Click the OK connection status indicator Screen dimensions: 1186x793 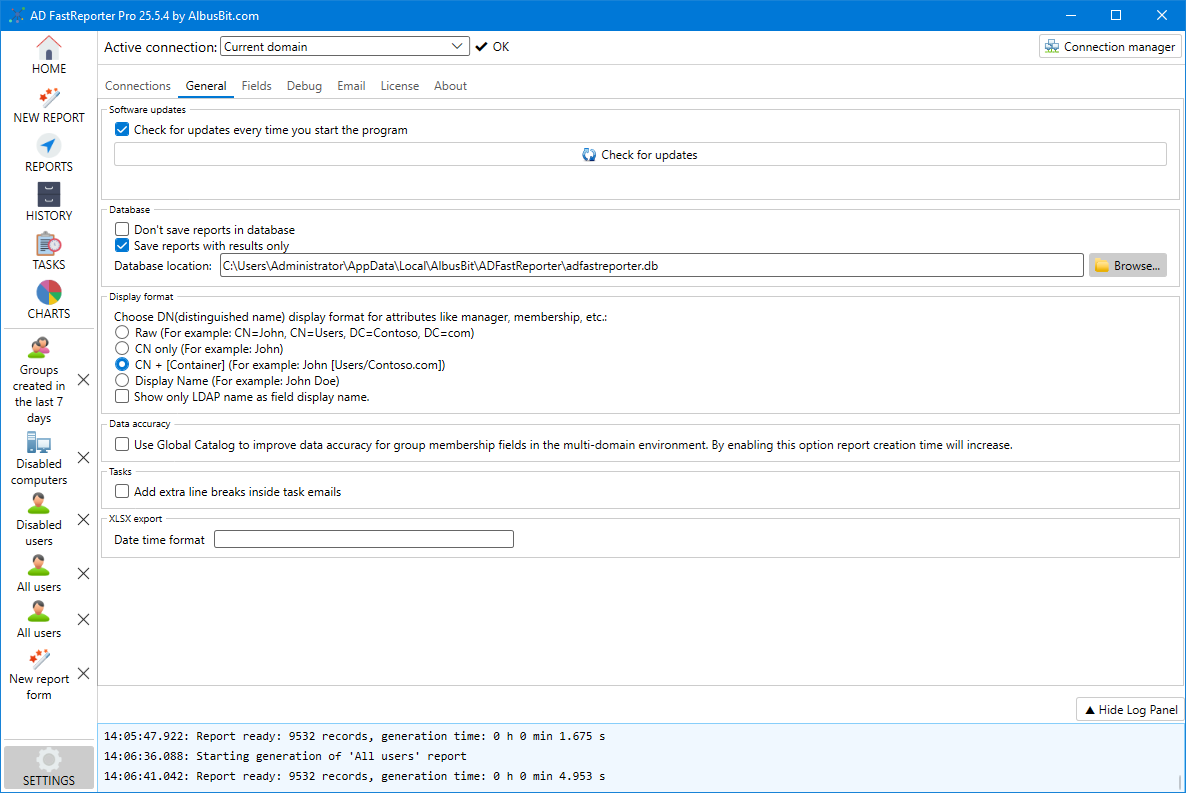click(492, 46)
